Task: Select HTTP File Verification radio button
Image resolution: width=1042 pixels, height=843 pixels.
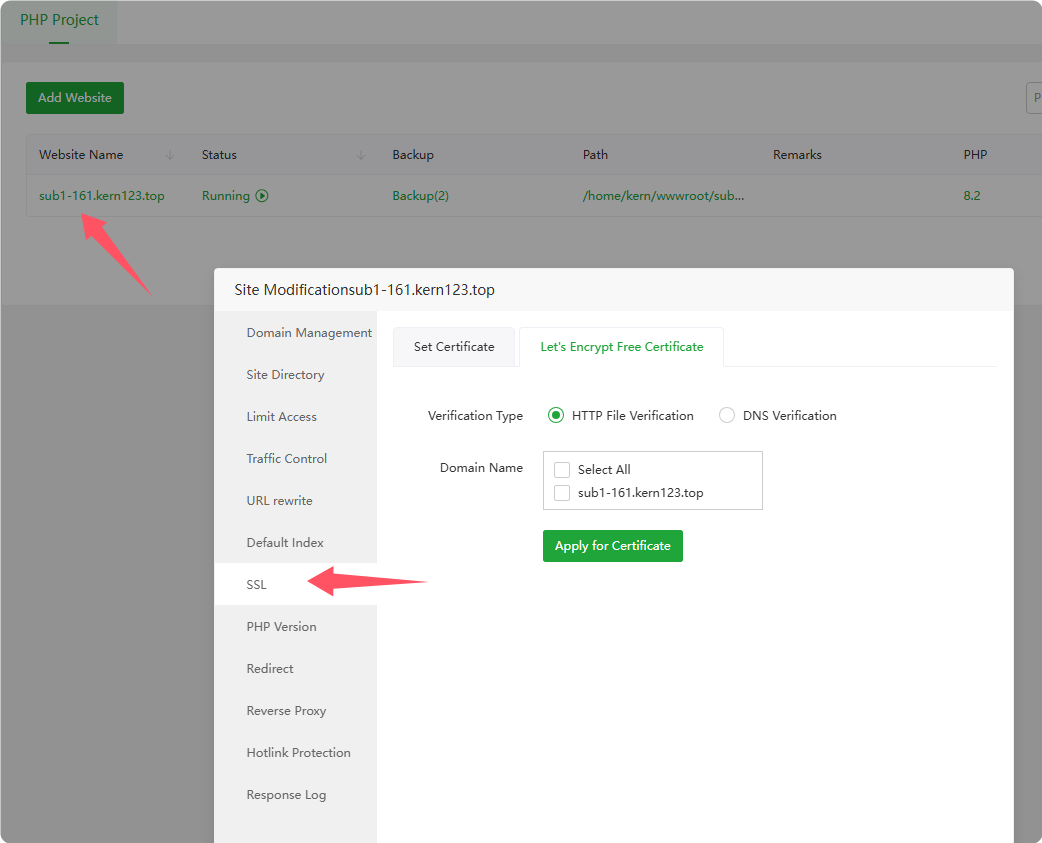Action: point(556,415)
